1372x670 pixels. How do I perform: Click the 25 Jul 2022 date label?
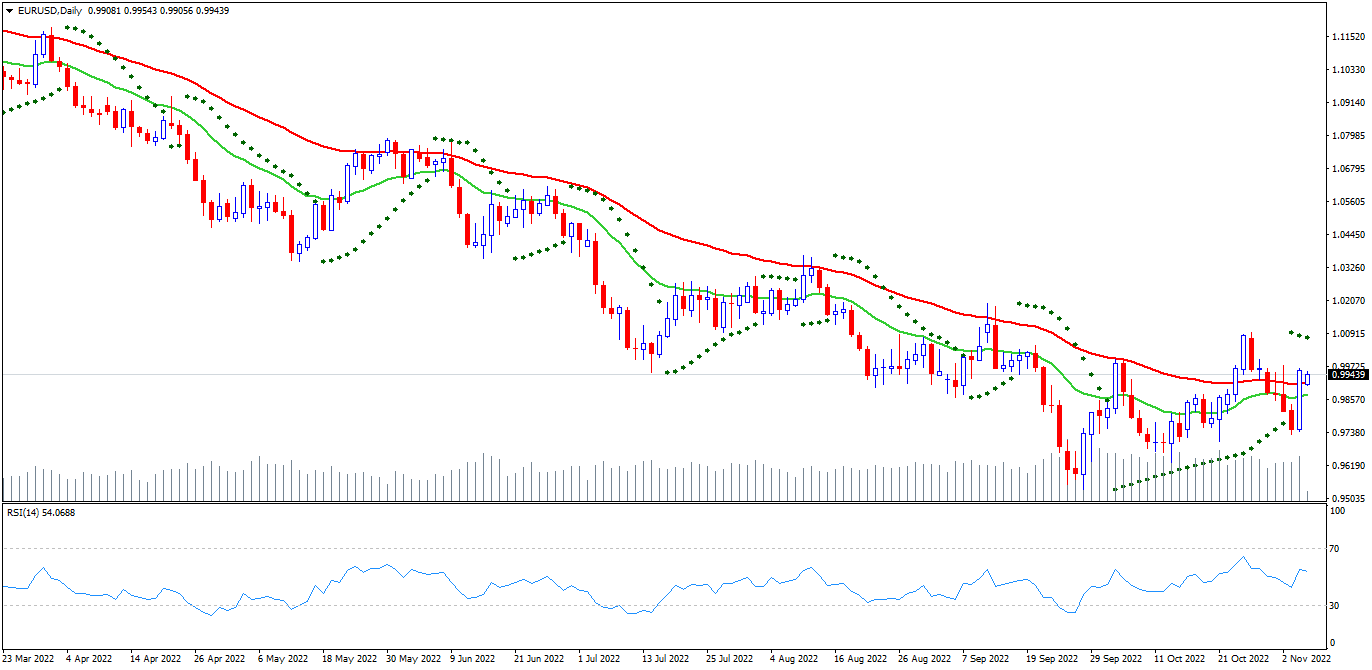[x=731, y=659]
